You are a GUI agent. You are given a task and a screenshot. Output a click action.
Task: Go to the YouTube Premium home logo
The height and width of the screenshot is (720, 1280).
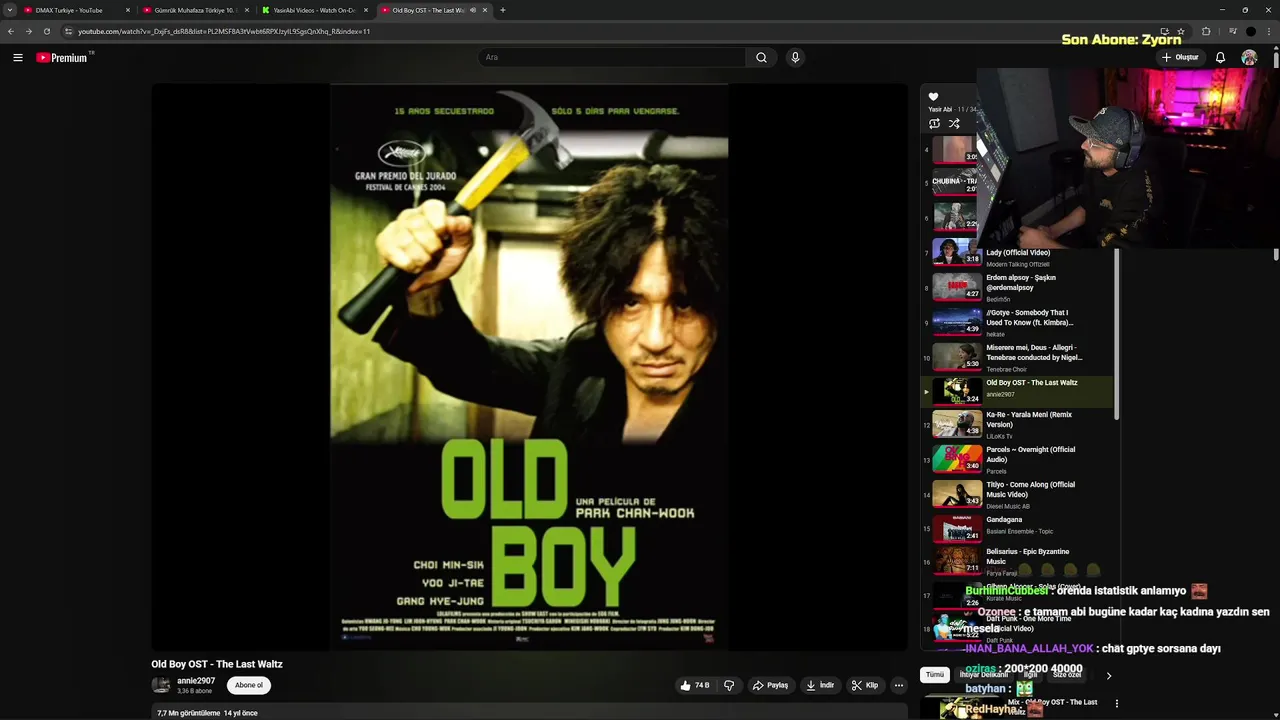coord(64,58)
